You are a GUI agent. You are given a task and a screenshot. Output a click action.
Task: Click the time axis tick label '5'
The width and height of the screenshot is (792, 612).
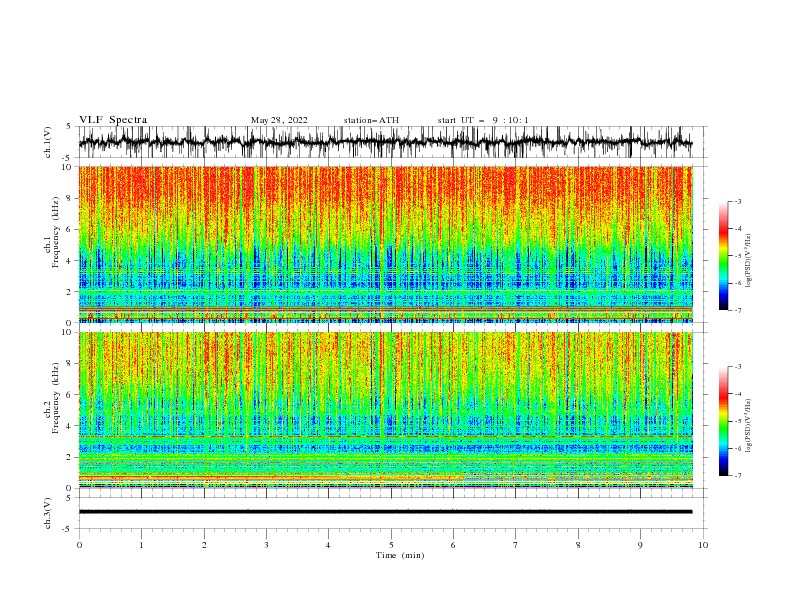(391, 545)
